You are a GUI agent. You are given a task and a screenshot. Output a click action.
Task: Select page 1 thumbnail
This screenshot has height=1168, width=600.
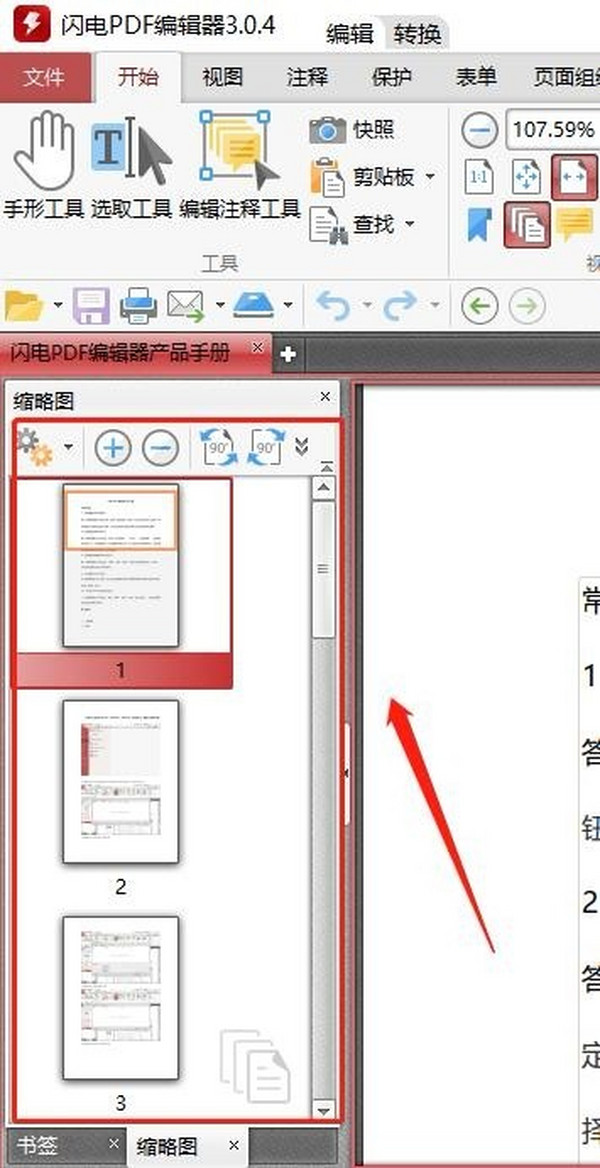click(x=121, y=566)
